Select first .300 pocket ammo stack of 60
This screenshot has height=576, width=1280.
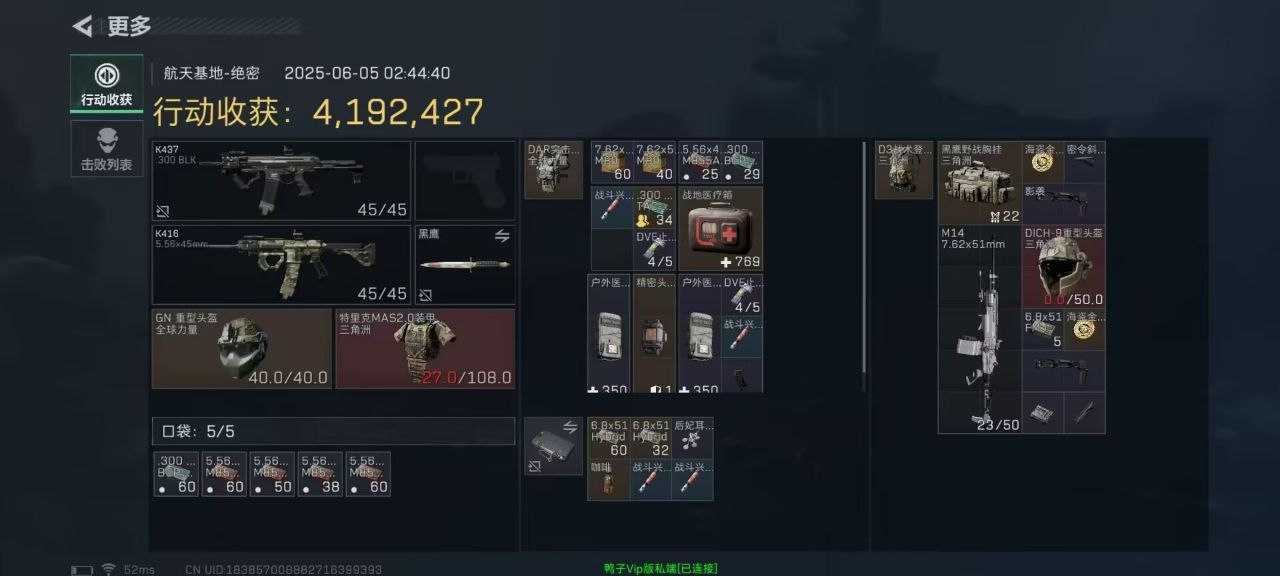pos(176,474)
